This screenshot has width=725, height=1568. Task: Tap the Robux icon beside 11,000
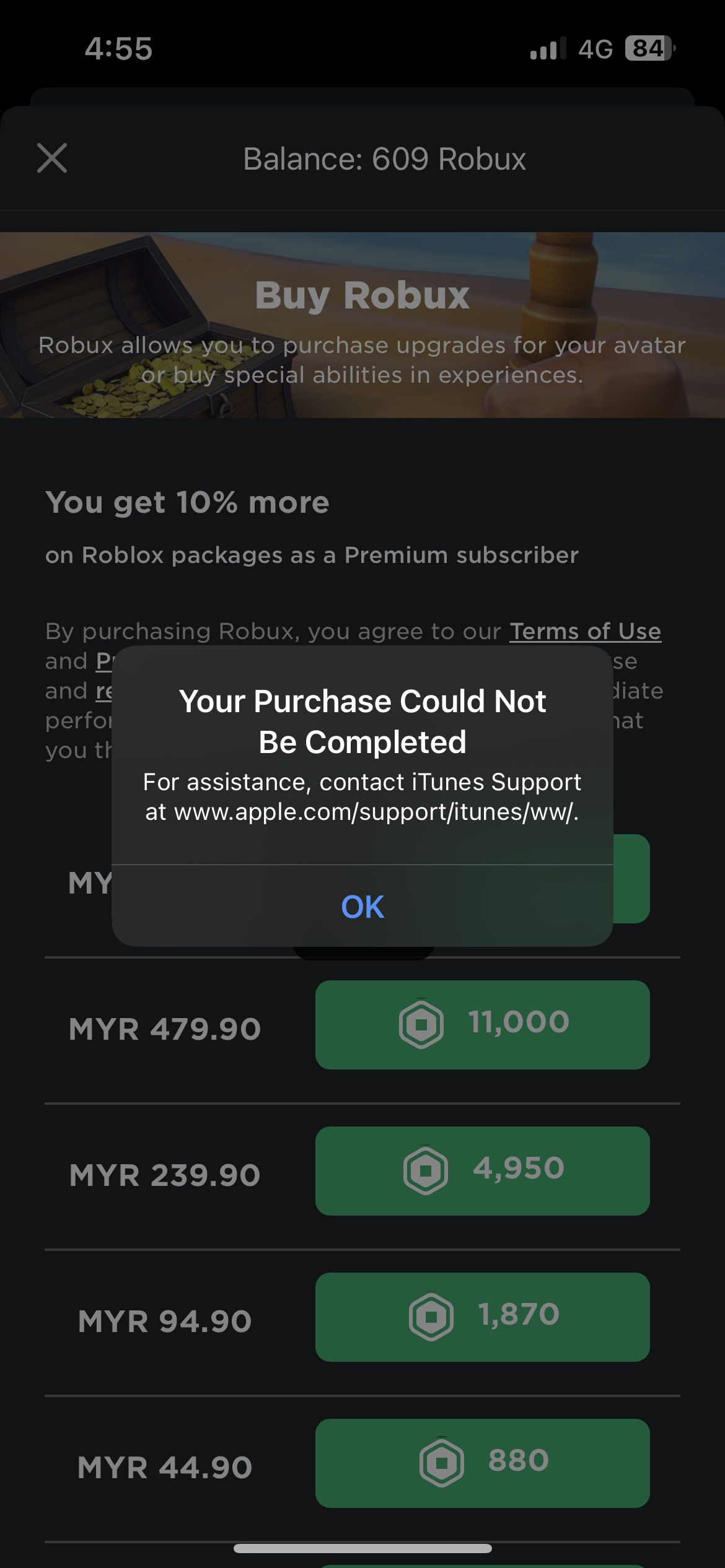421,1024
